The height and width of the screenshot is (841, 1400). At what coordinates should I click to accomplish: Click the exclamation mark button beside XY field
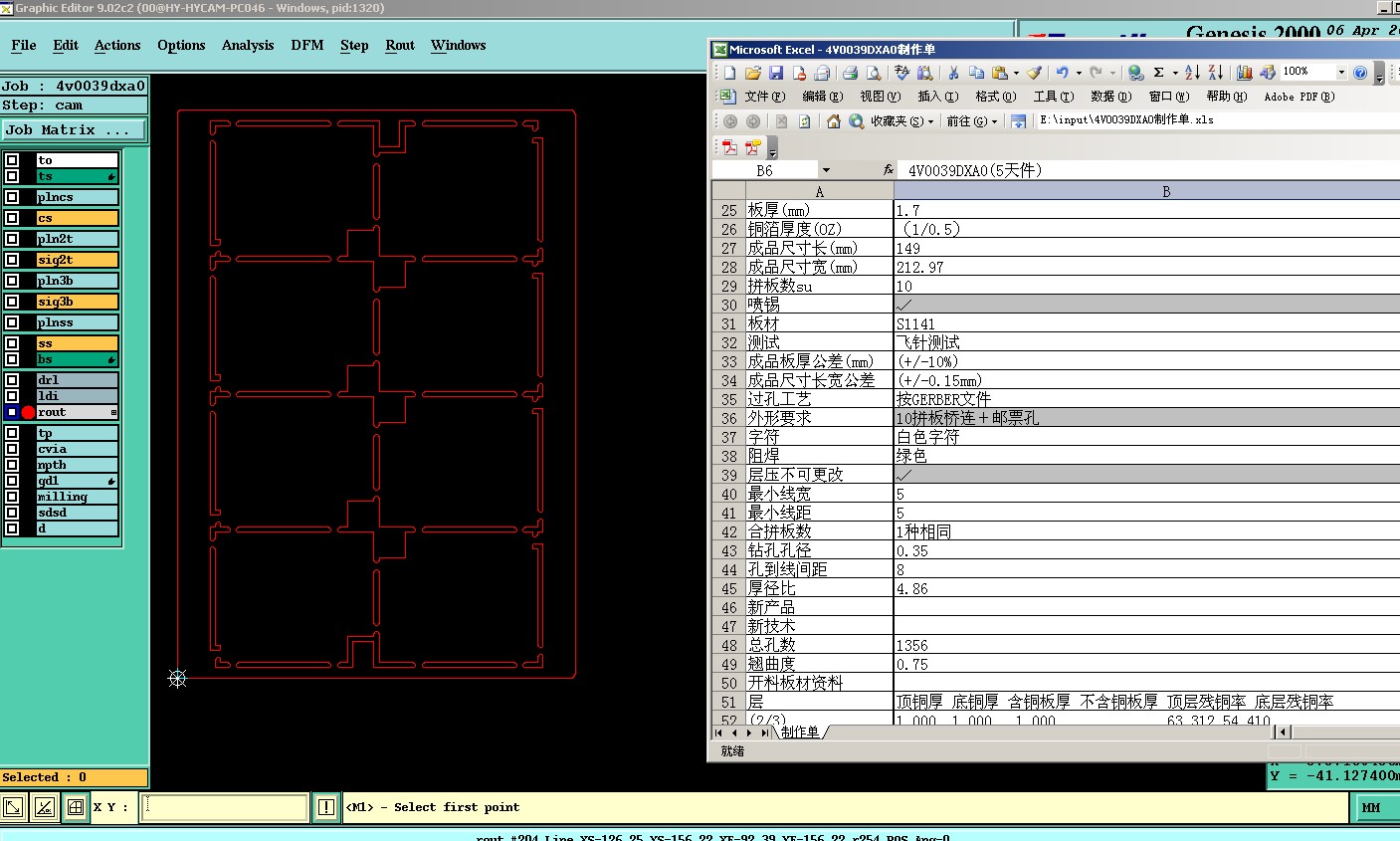[x=326, y=807]
